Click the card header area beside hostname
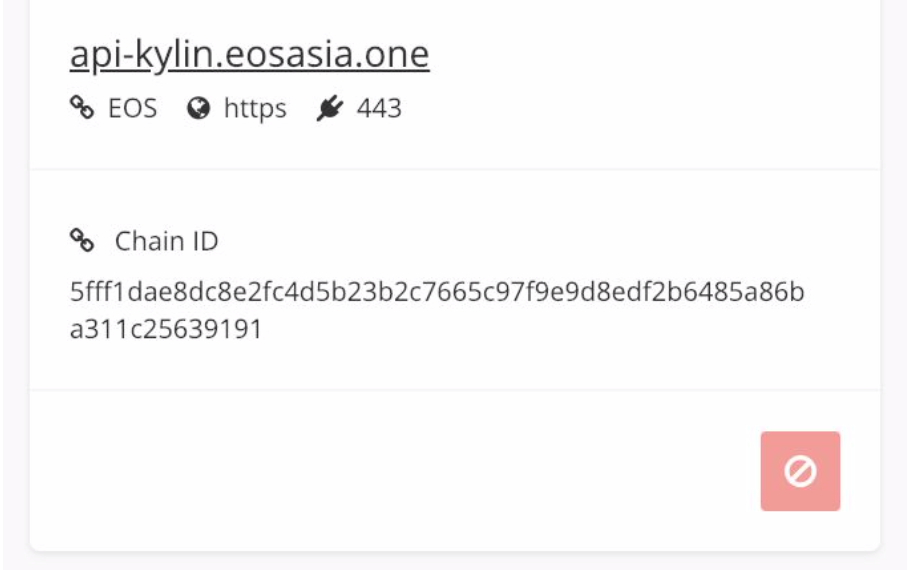The width and height of the screenshot is (910, 570). [650, 55]
